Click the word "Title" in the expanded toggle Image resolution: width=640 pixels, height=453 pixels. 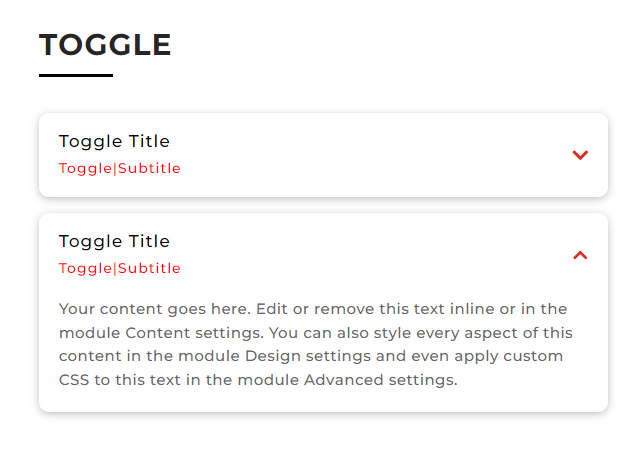coord(150,241)
